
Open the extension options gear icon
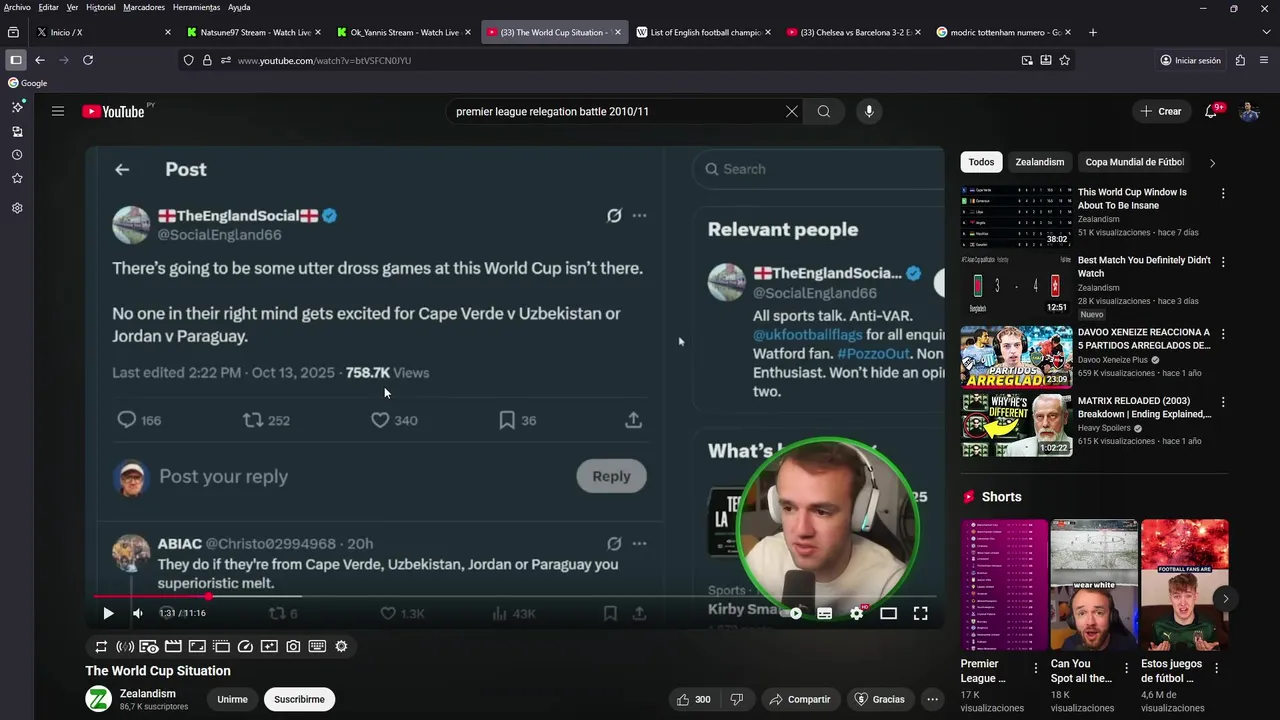[x=341, y=646]
